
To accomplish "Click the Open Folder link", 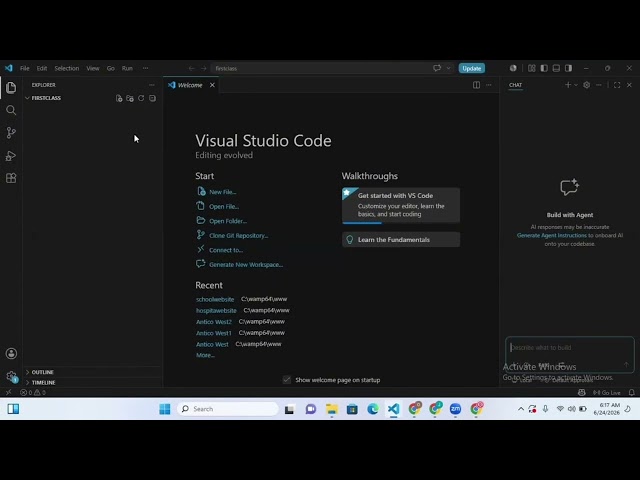I will pyautogui.click(x=228, y=221).
